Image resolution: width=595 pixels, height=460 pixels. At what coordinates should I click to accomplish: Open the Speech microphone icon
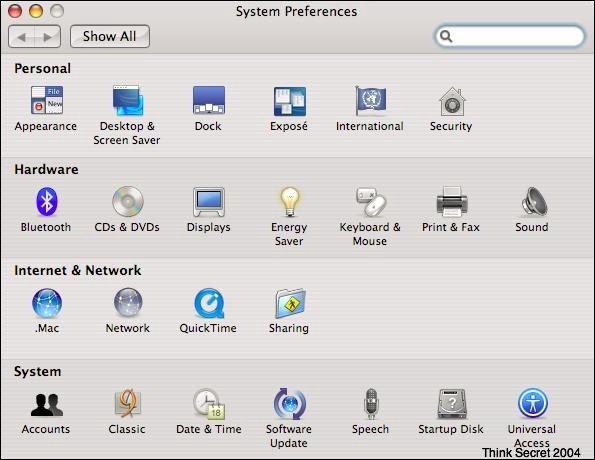370,404
